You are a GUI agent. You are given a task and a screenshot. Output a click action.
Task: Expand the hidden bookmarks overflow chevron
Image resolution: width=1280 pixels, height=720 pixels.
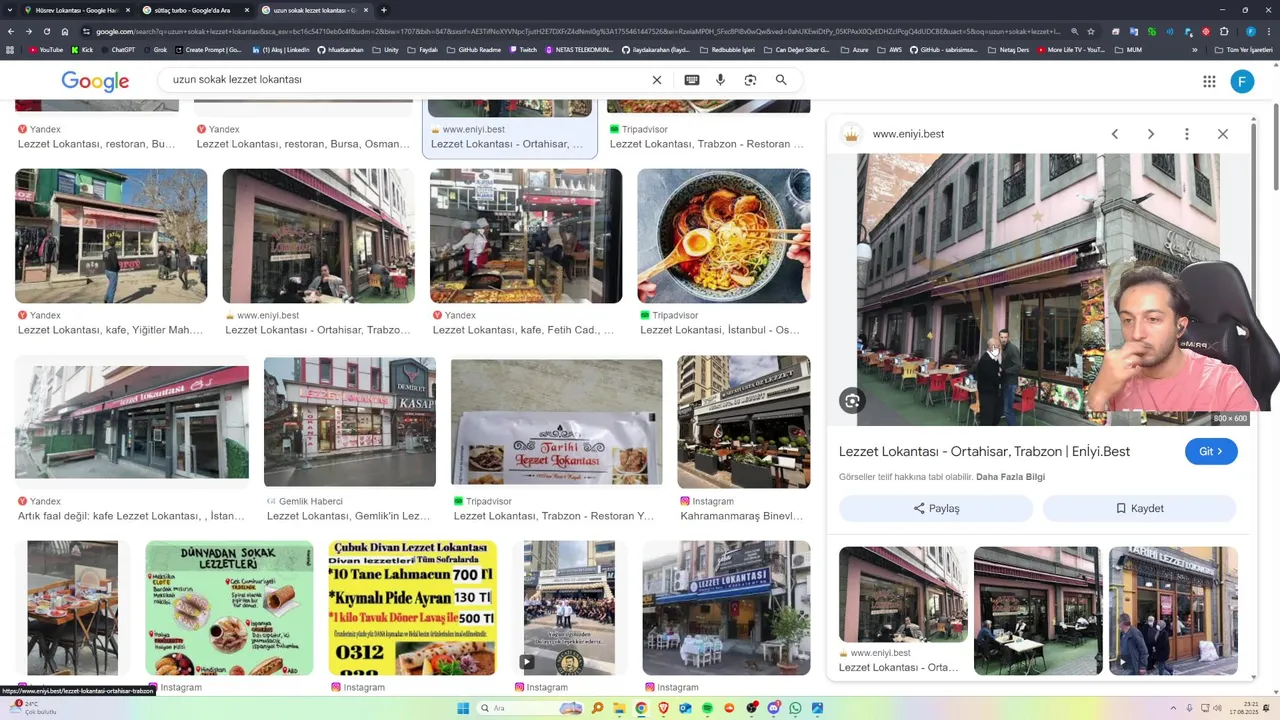coord(1194,49)
